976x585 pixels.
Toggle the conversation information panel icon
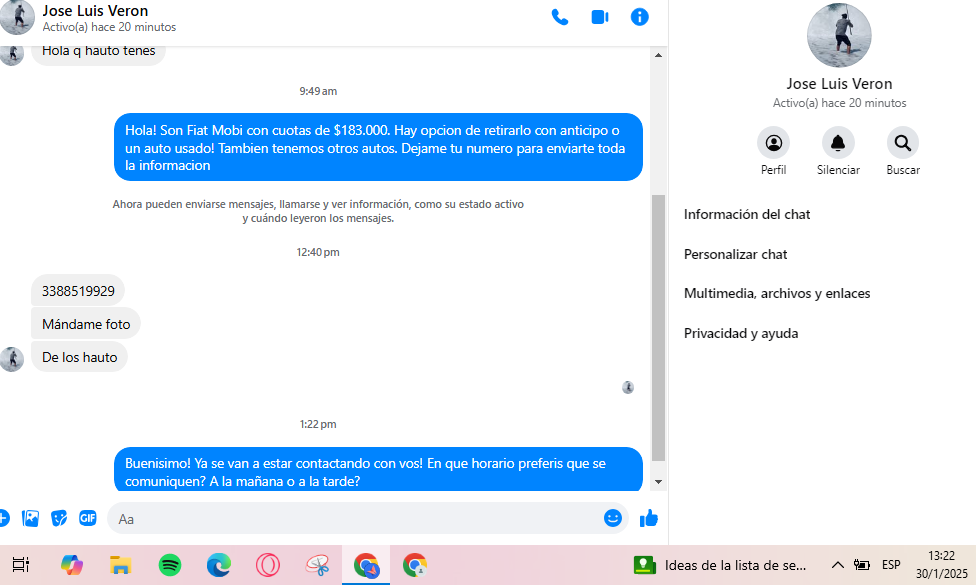[639, 17]
